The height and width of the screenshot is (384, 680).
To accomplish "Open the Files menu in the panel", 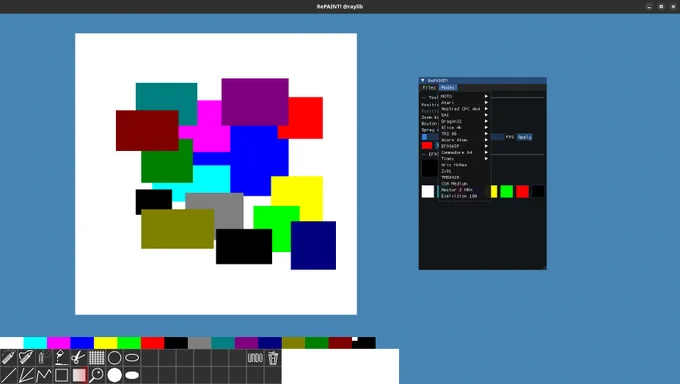I will [428, 88].
